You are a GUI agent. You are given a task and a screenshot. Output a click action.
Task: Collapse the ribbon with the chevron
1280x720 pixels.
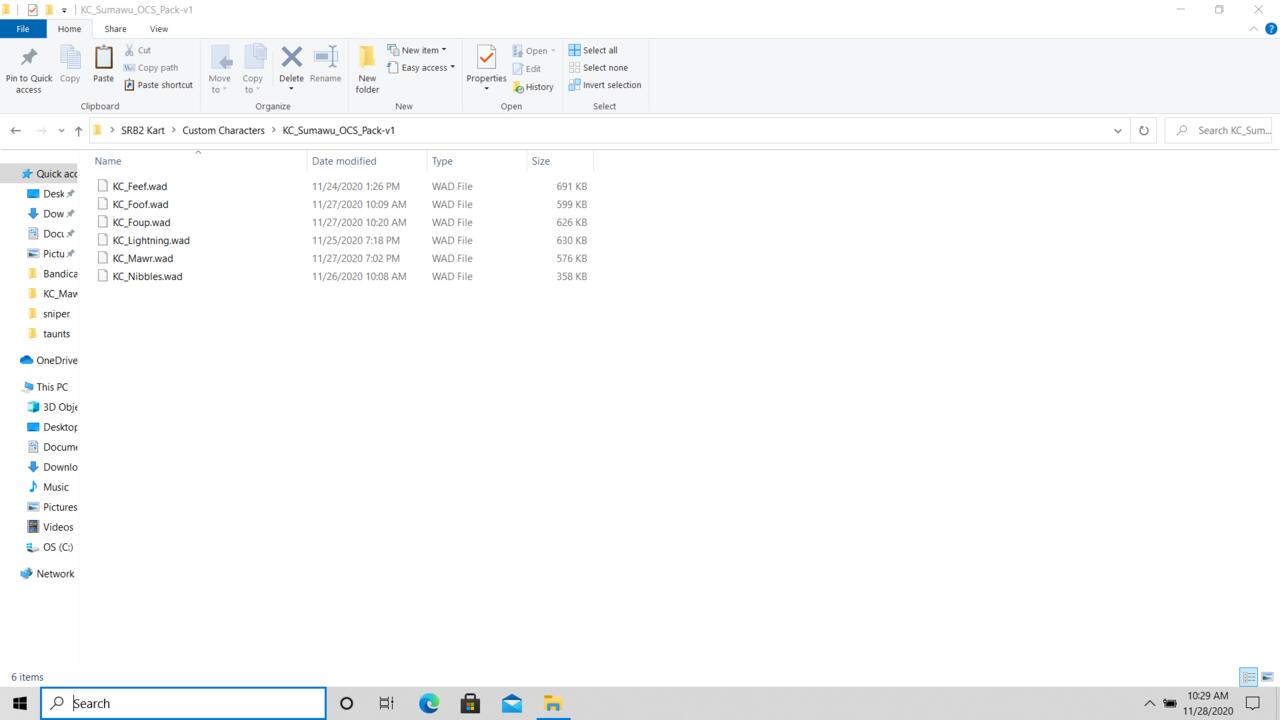click(x=1254, y=29)
